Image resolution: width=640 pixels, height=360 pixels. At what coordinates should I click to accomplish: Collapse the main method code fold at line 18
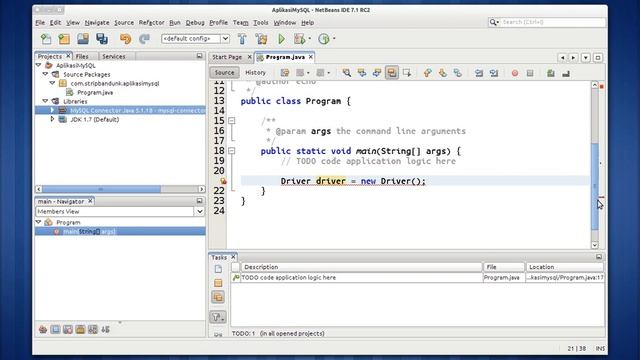(231, 151)
